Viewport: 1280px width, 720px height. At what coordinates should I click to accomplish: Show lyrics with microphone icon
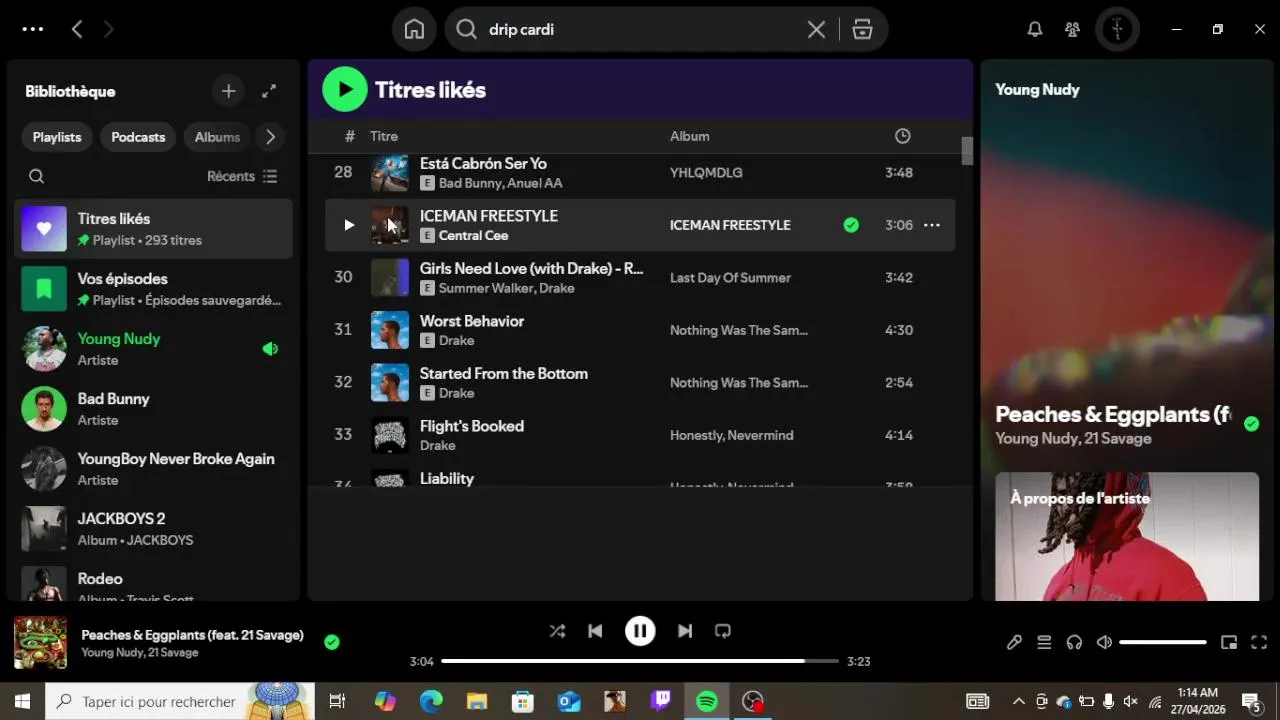click(1014, 642)
